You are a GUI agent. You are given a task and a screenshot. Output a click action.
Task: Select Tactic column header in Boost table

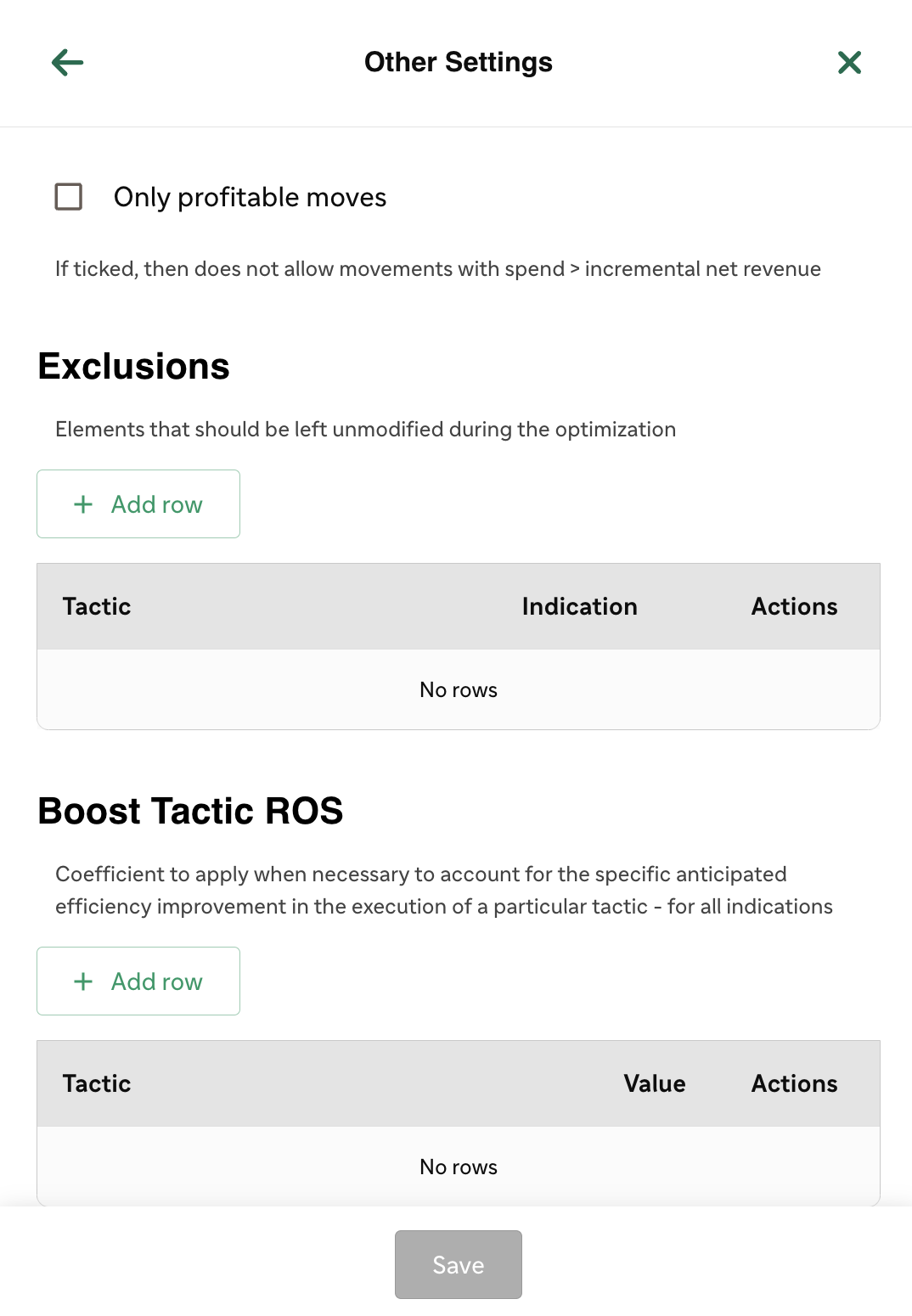point(97,1083)
